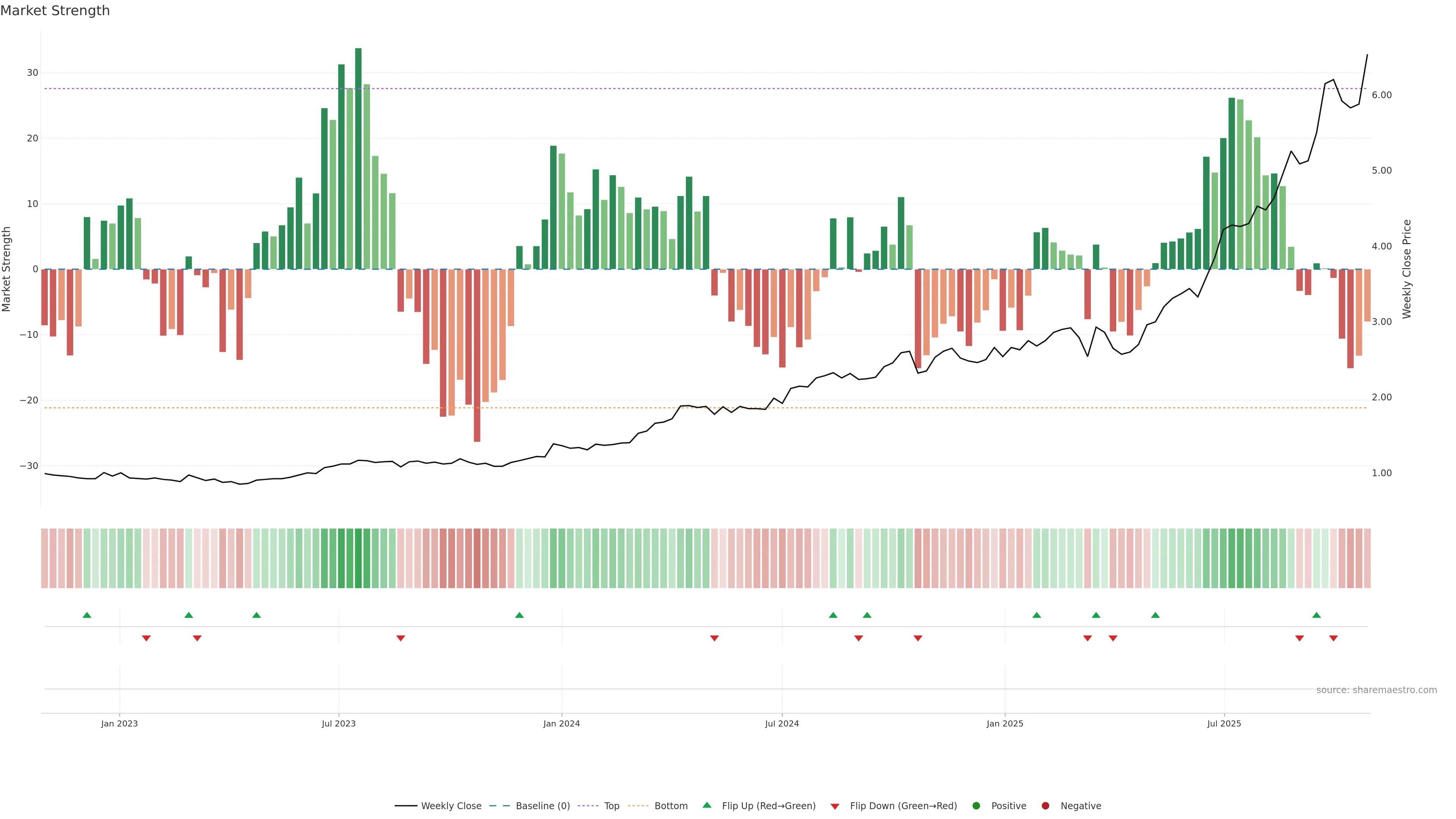The height and width of the screenshot is (819, 1456).
Task: Click the green Positive legend circle
Action: (976, 806)
